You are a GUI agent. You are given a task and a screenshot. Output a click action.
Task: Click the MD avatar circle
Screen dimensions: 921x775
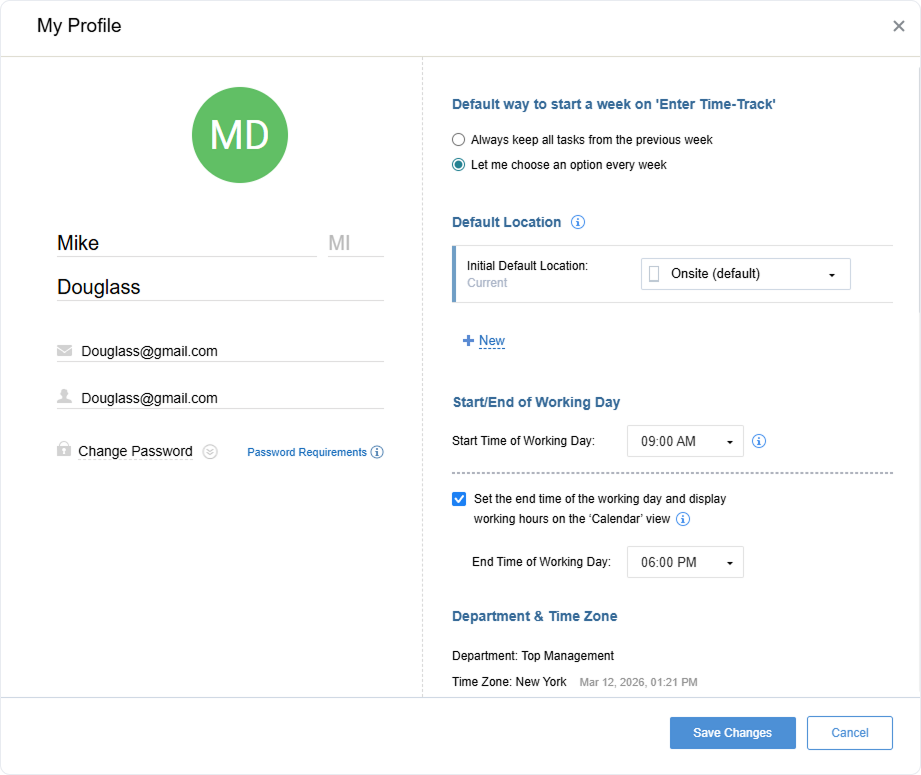[x=240, y=134]
